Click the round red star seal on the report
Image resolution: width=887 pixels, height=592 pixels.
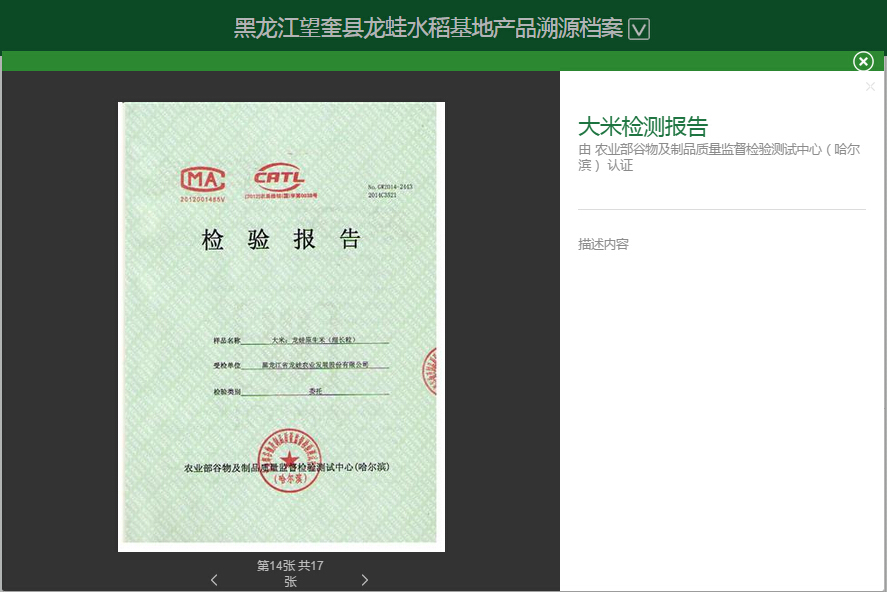tap(290, 459)
